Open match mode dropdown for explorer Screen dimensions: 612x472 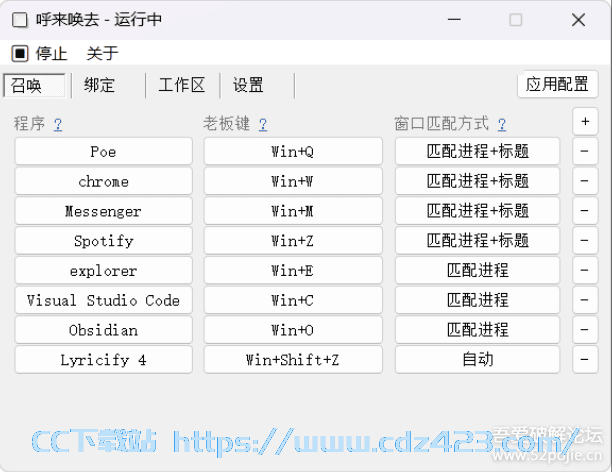477,270
